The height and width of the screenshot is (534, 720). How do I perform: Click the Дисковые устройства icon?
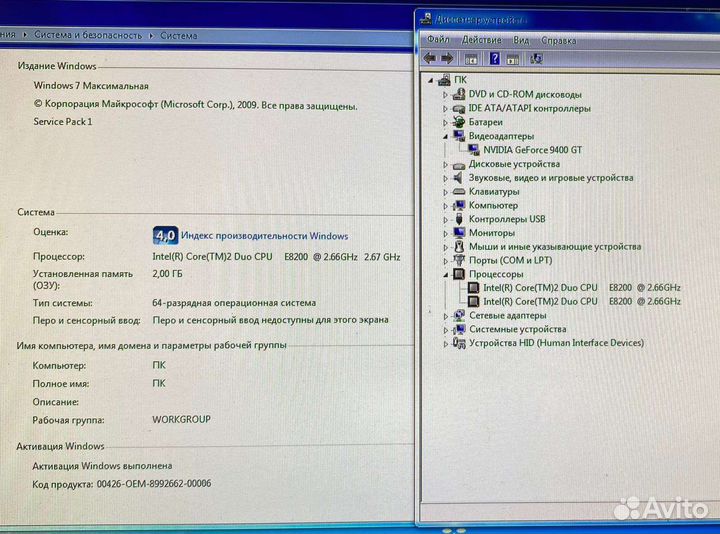[x=459, y=164]
